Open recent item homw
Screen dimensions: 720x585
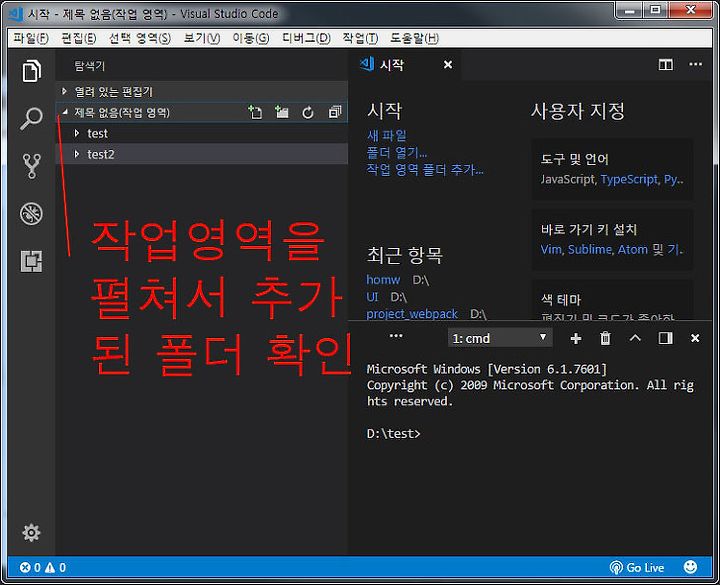pos(383,280)
